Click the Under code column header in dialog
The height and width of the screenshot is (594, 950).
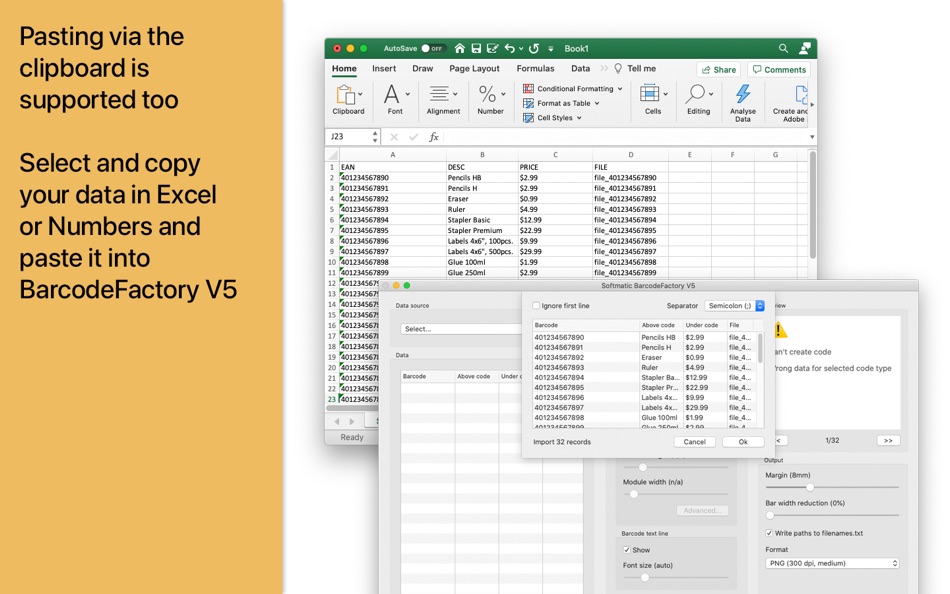point(705,325)
